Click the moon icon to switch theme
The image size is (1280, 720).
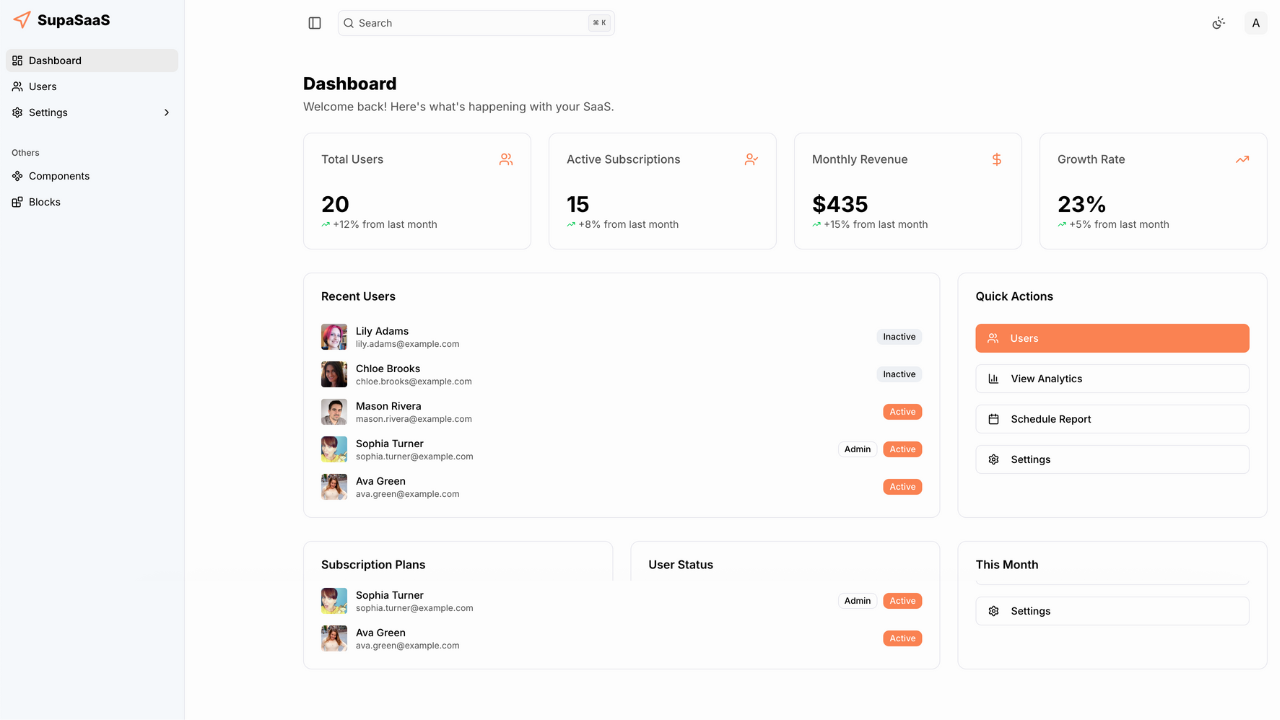(x=1218, y=22)
